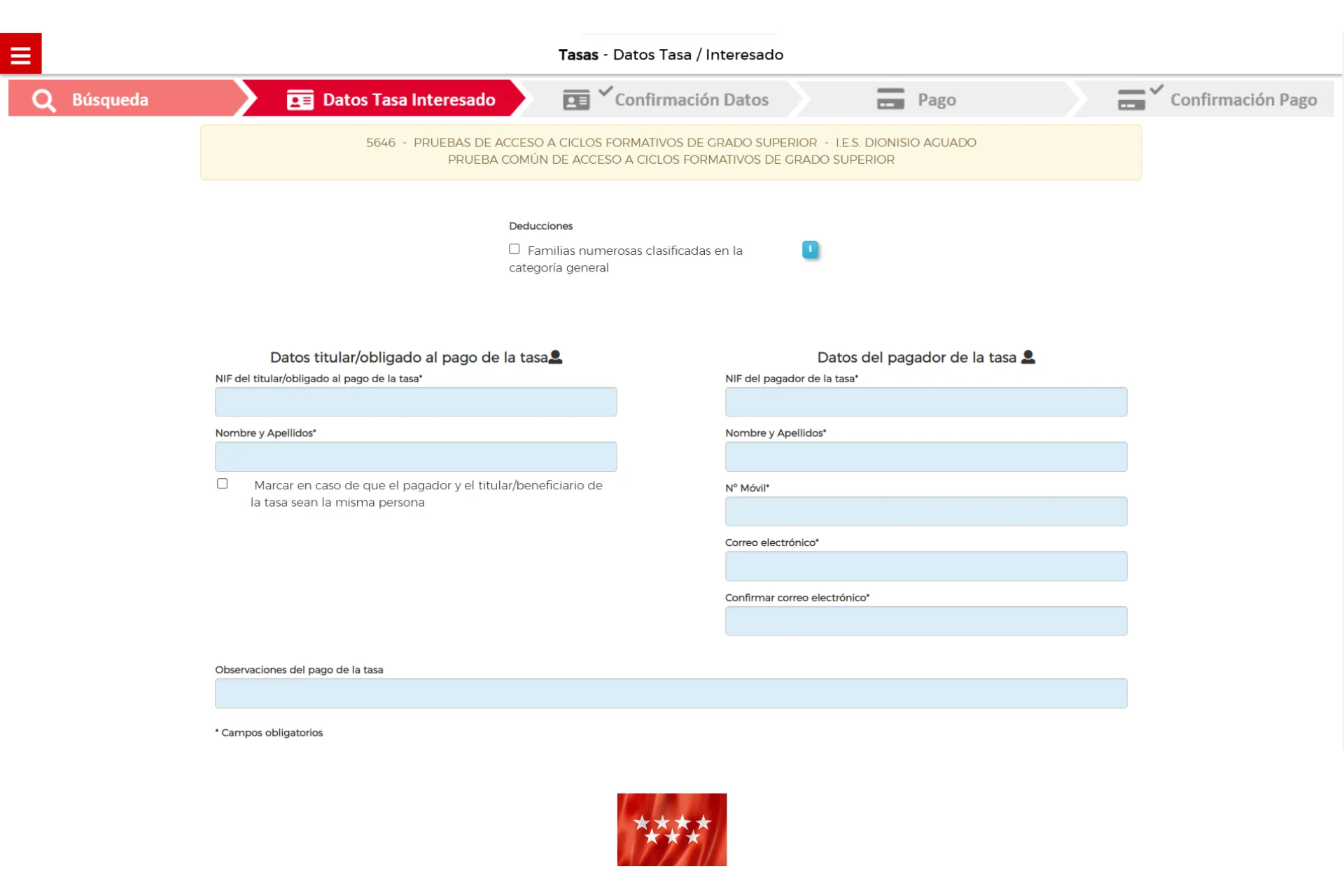
Task: Click the 5646 Pruebas de Acceso banner text
Action: coord(671,142)
